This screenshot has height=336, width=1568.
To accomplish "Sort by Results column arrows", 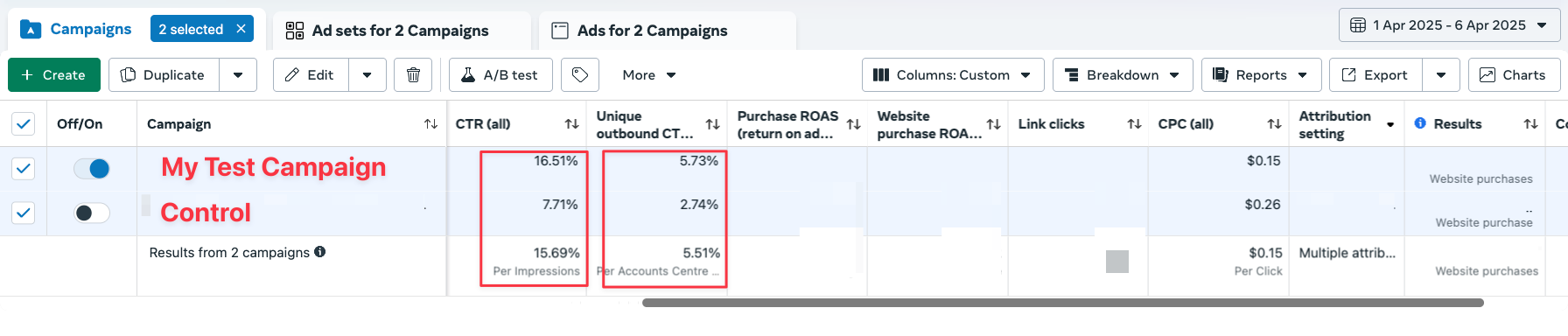I will [1530, 124].
